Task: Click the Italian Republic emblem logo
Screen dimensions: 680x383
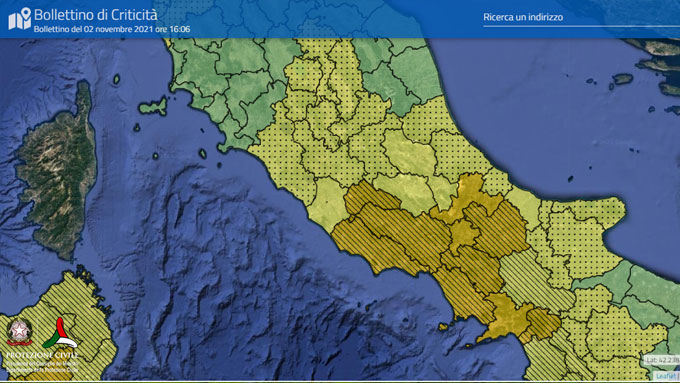Action: 19,331
